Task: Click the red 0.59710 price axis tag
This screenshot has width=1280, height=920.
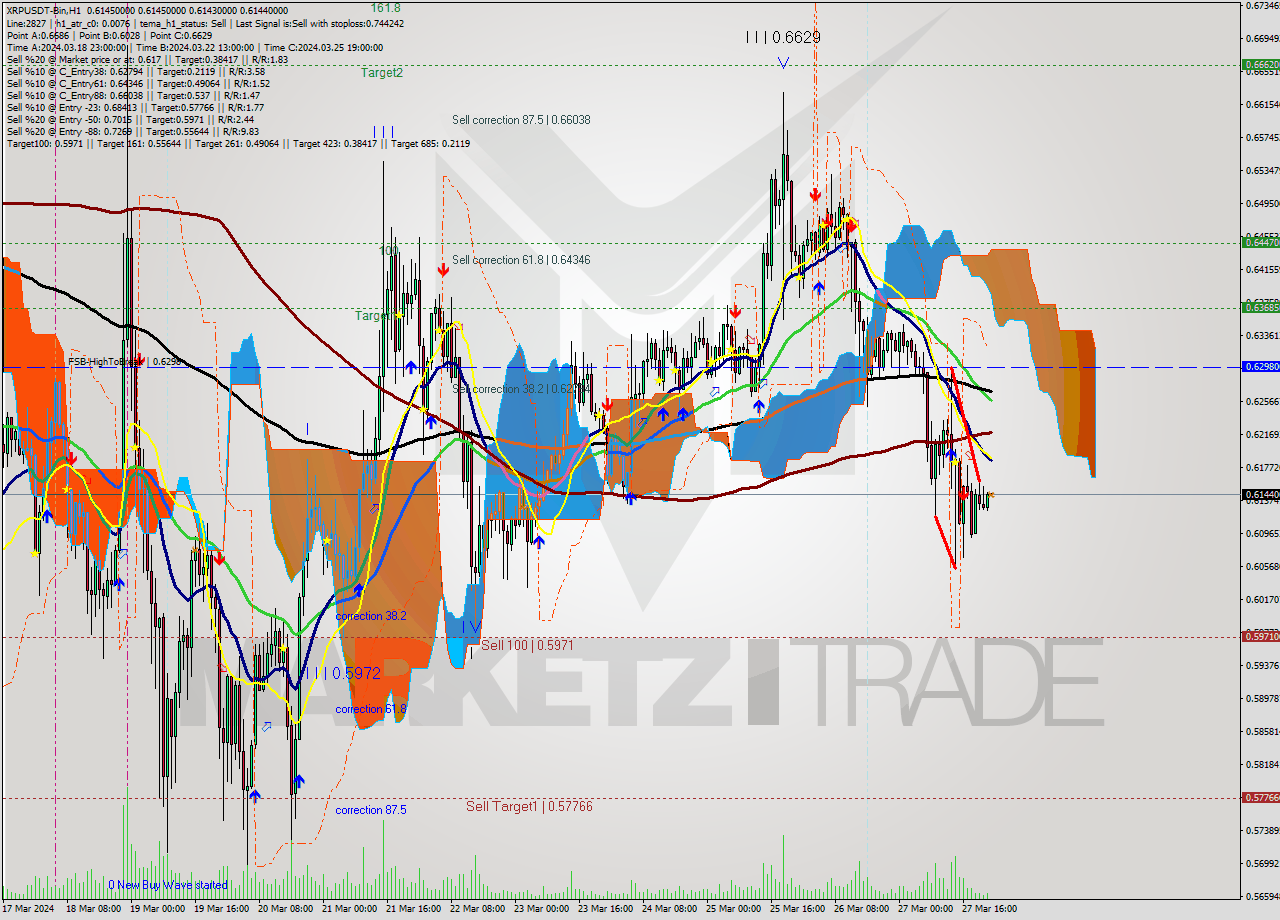Action: [x=1260, y=636]
